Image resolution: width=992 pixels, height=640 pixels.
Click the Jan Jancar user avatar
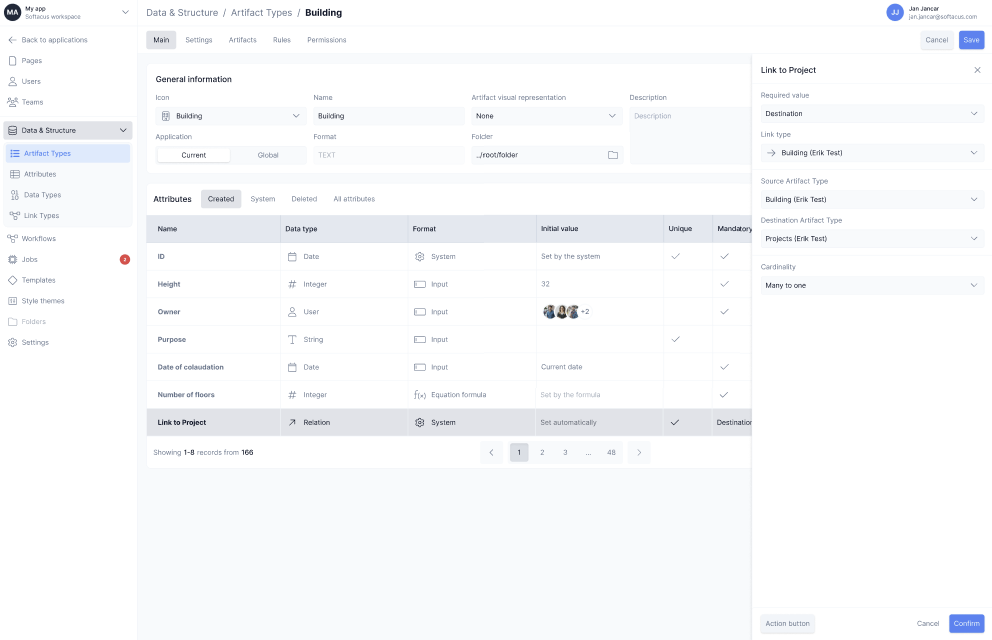pos(894,12)
